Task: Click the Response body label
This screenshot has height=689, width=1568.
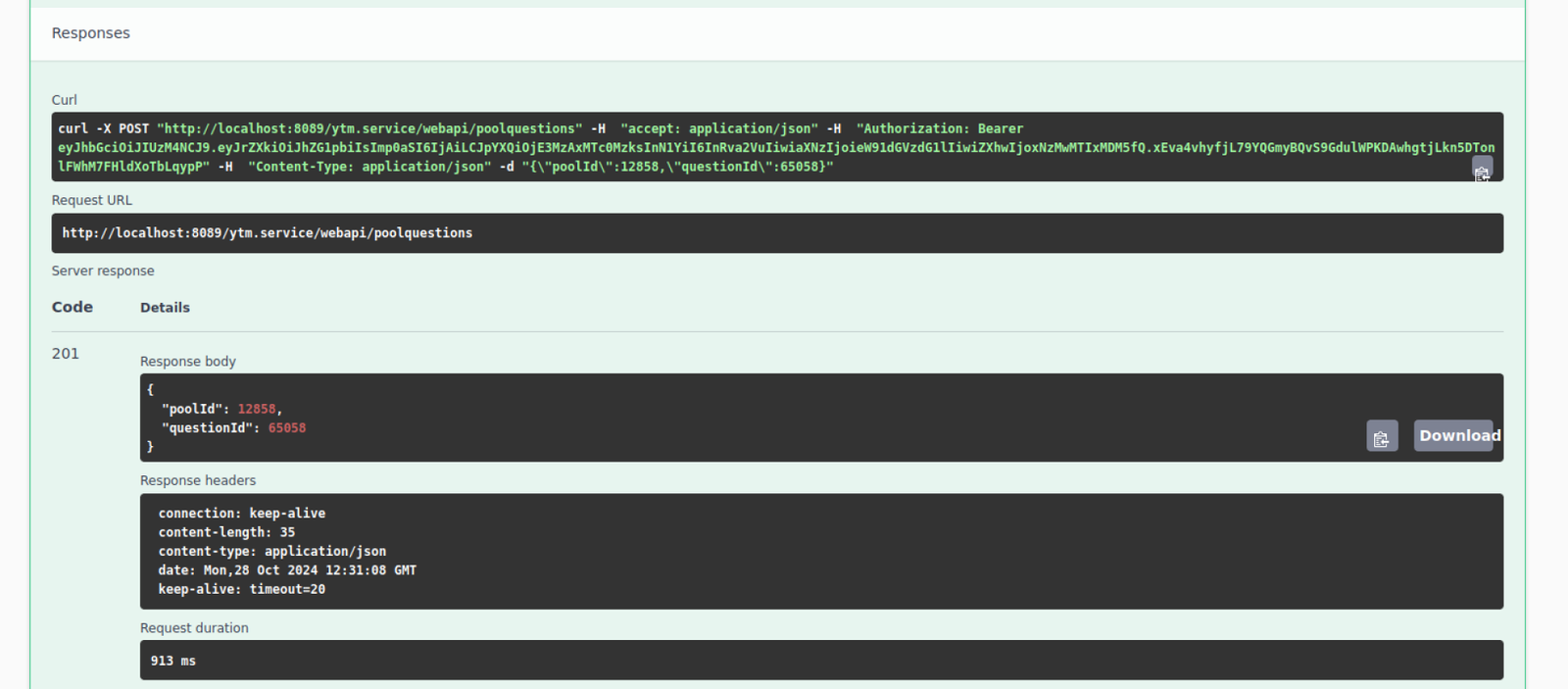Action: pos(188,362)
